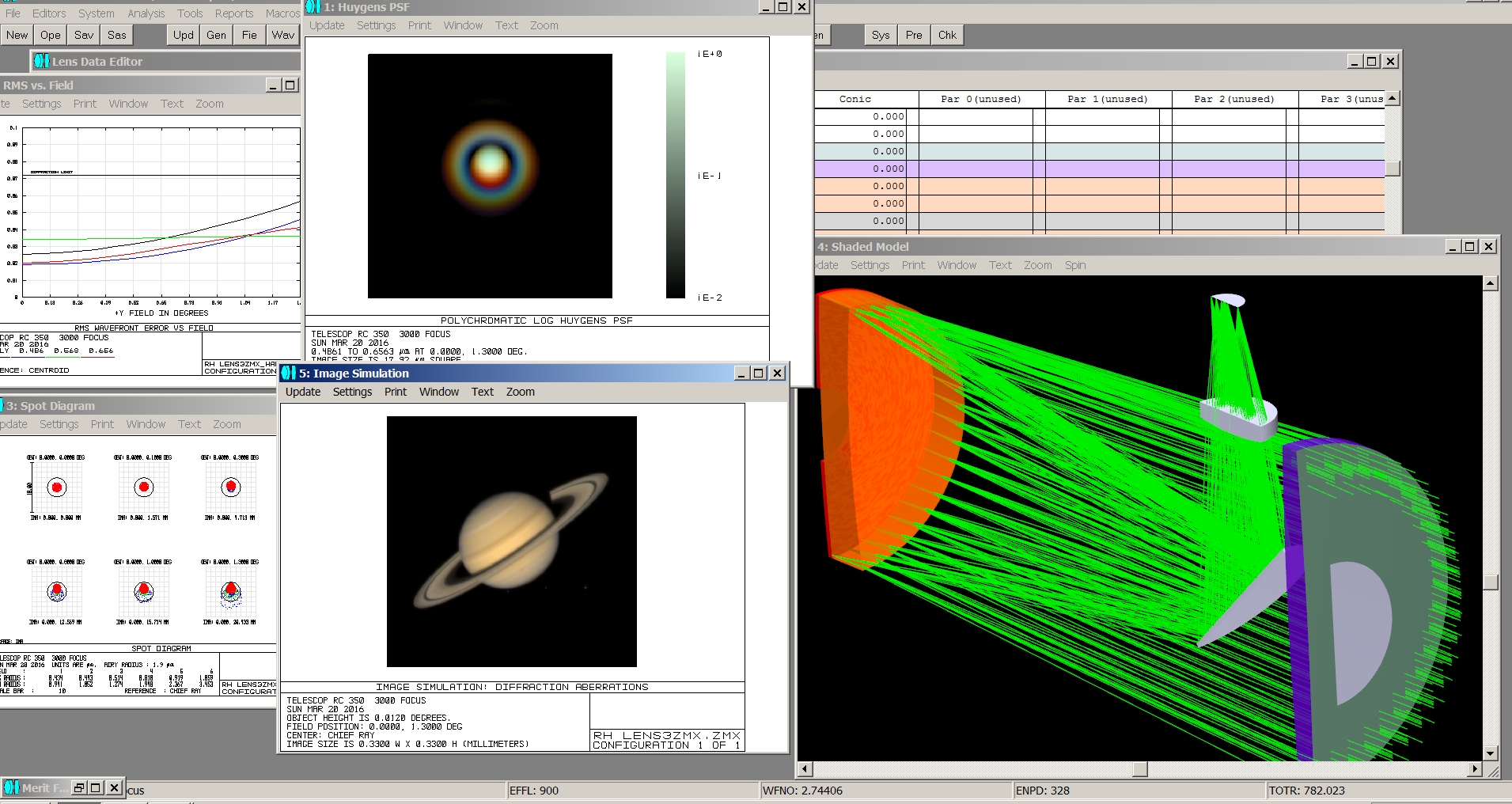Click the Sys toolbar button
Screen dimensions: 1512x804
(x=881, y=35)
